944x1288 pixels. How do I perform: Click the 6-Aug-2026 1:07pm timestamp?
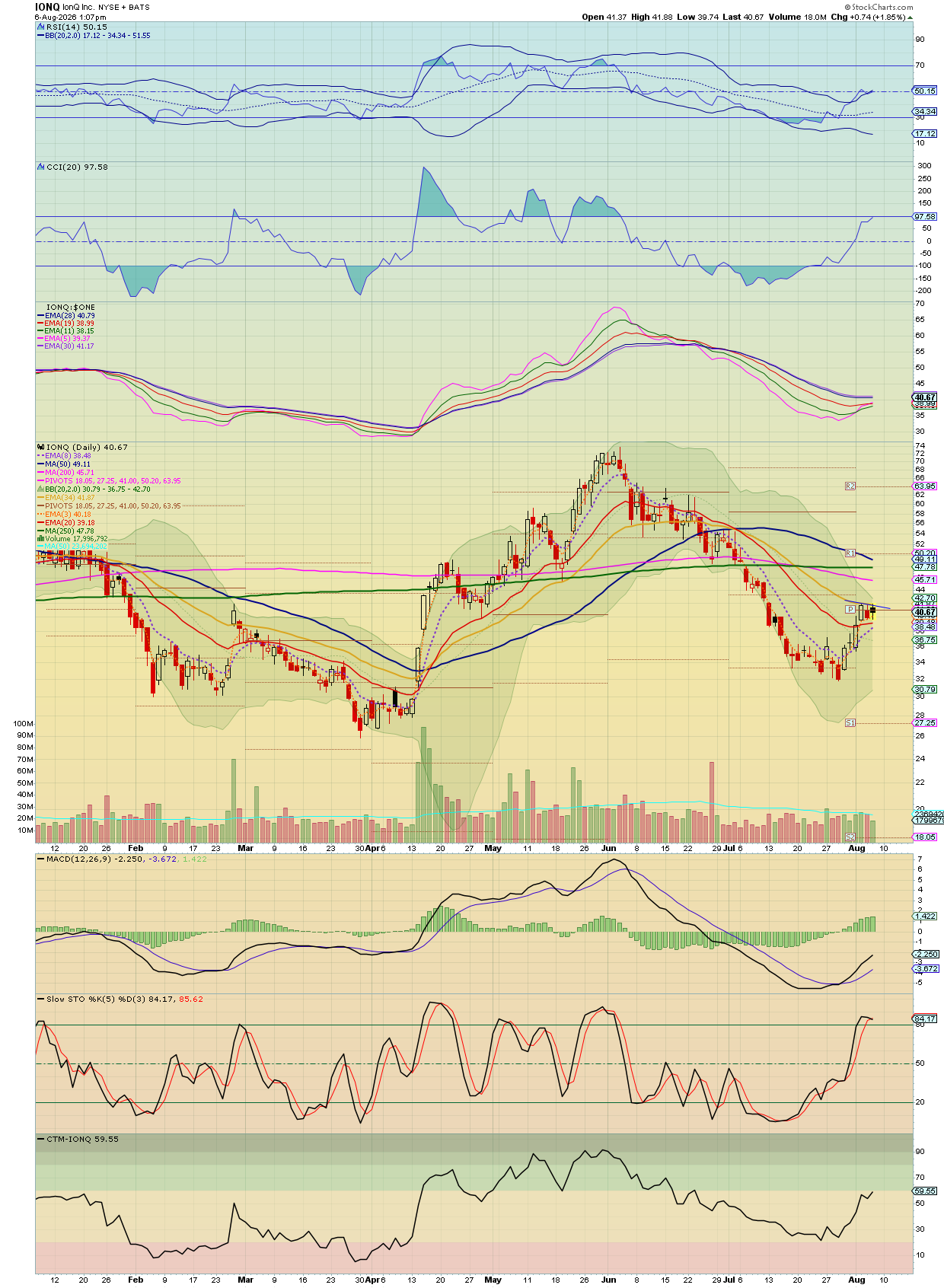71,17
